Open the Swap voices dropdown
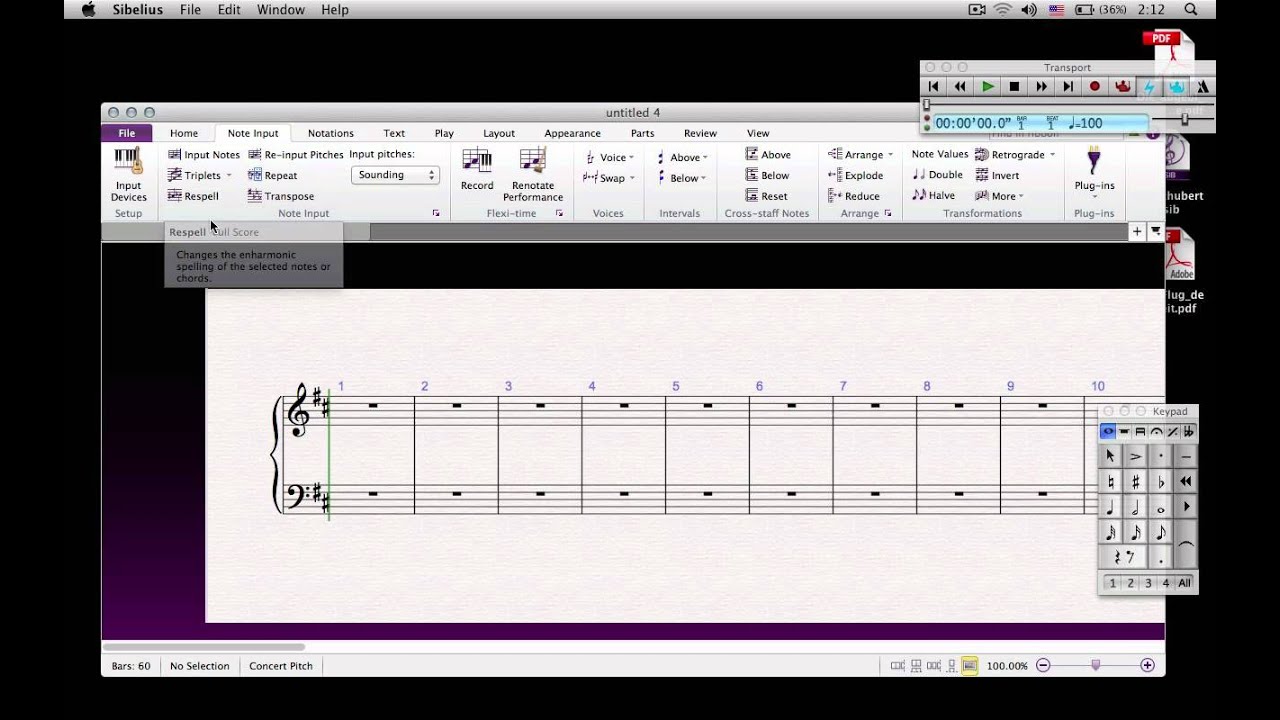Image resolution: width=1280 pixels, height=720 pixels. point(609,178)
